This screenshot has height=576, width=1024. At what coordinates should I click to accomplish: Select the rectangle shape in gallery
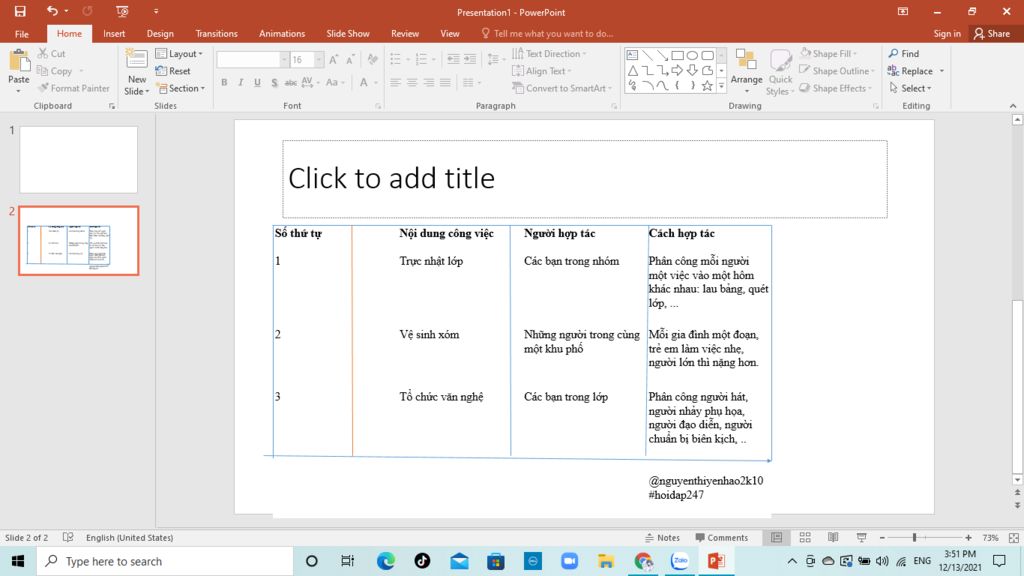(677, 56)
